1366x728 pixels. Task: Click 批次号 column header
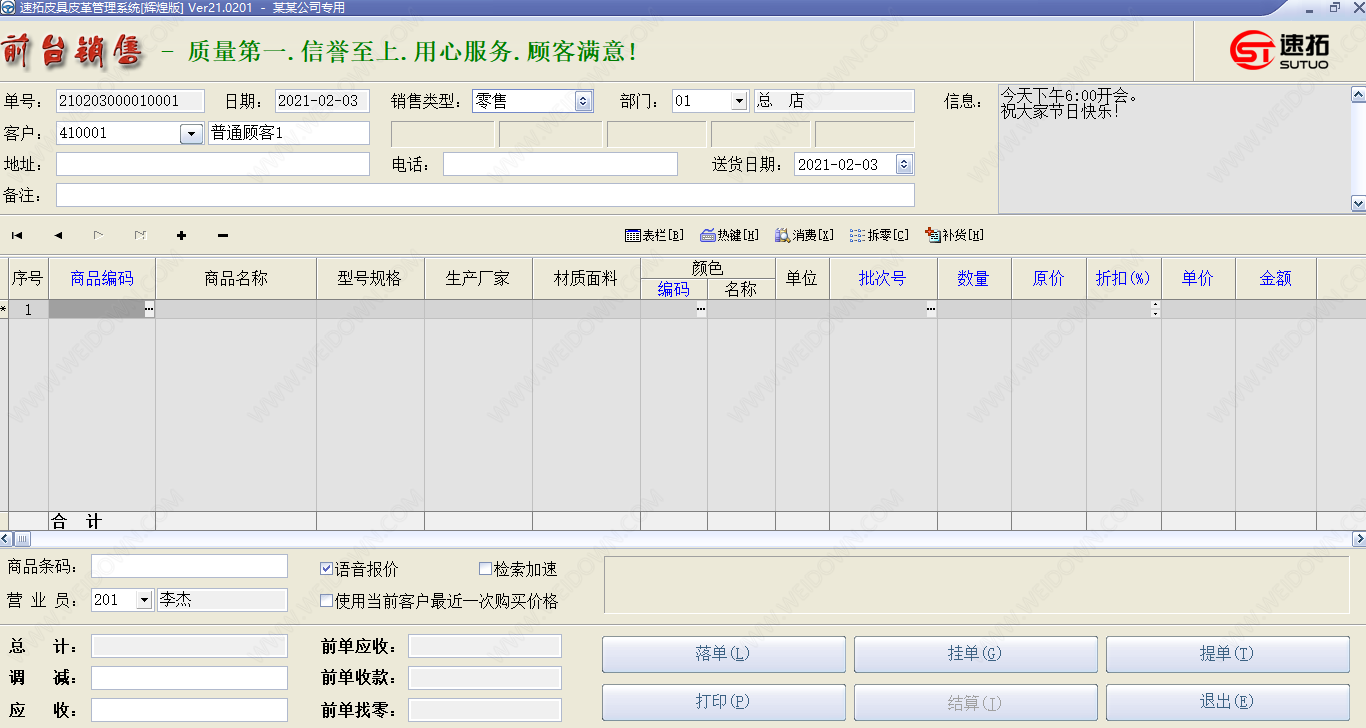pyautogui.click(x=883, y=279)
